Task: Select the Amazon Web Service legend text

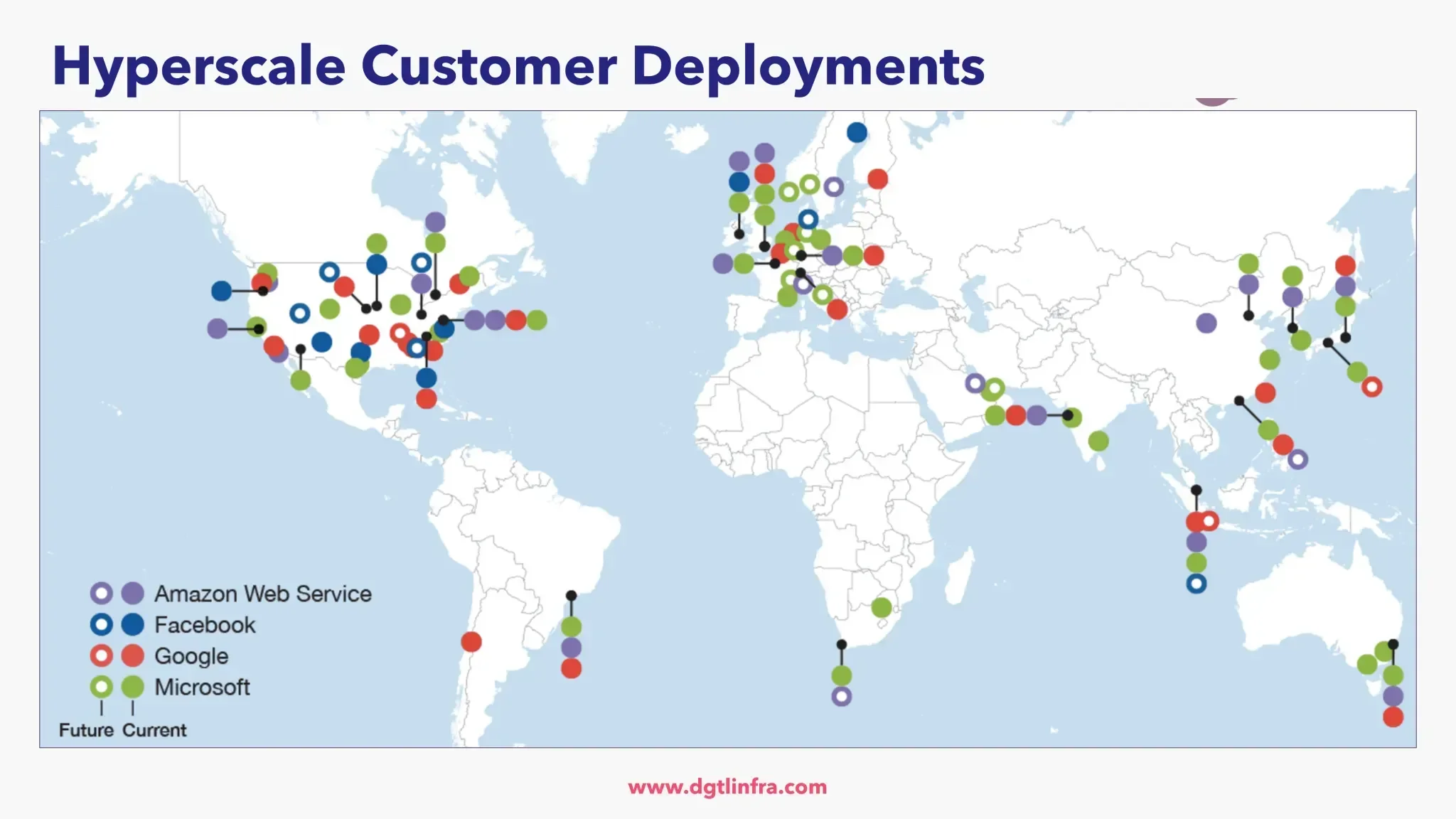Action: [x=263, y=594]
